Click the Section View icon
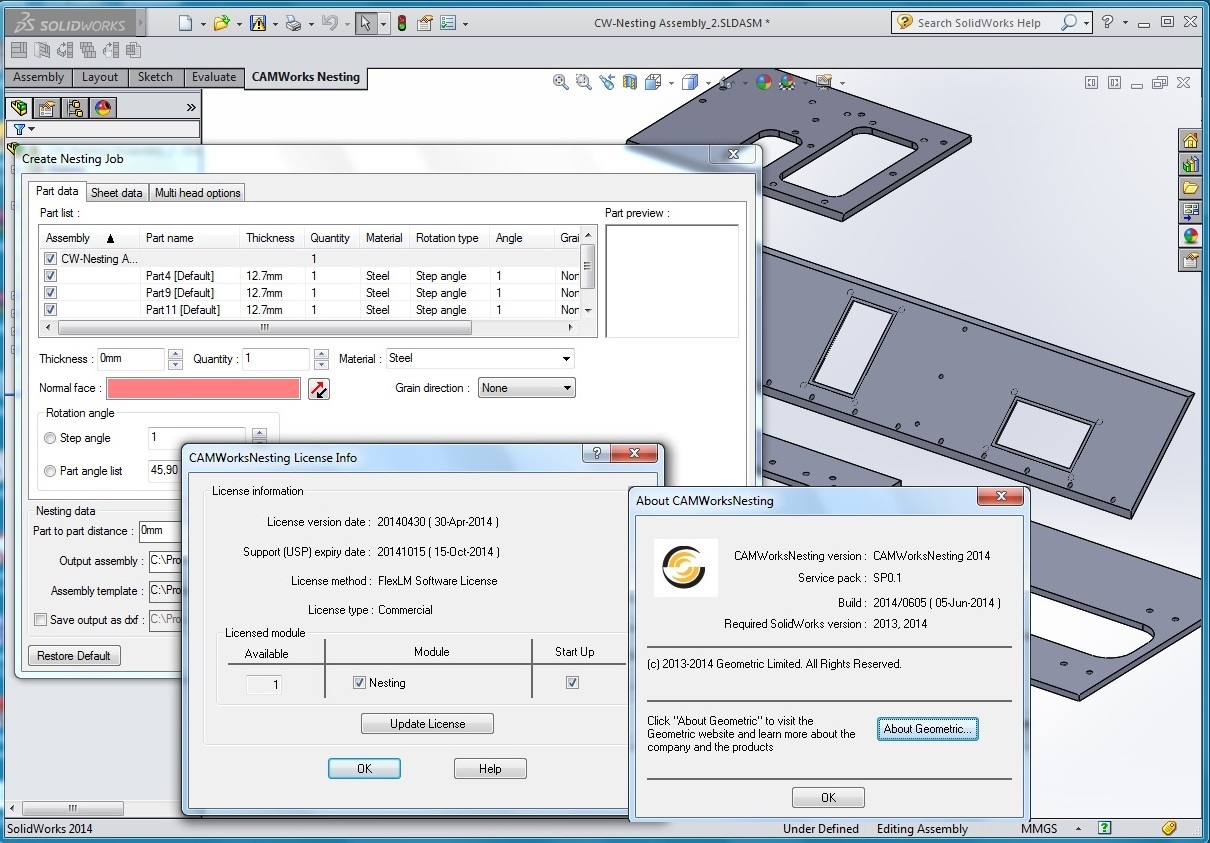Screen dimensions: 1210x843 tap(630, 82)
